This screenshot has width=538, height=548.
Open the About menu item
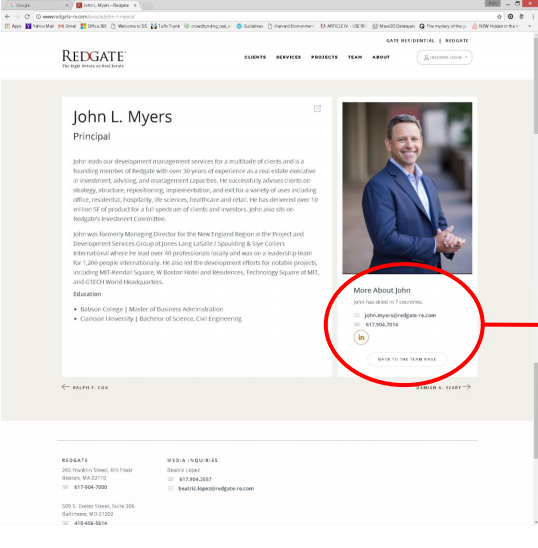pos(381,57)
